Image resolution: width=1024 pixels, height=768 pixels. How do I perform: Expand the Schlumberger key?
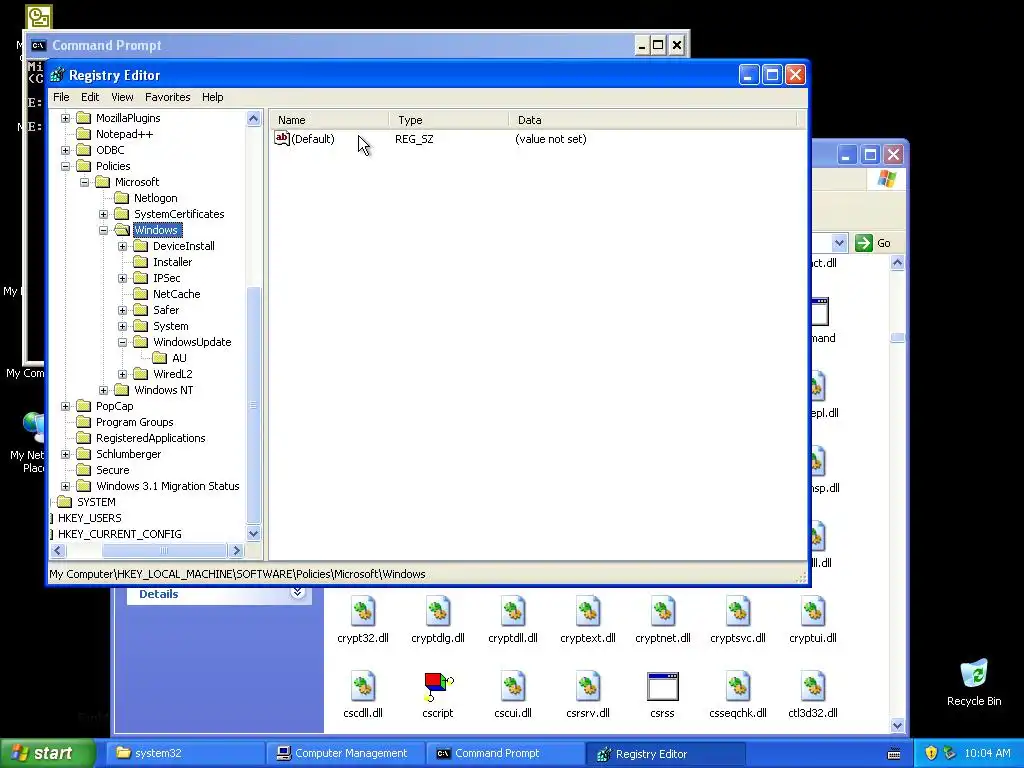tap(65, 454)
